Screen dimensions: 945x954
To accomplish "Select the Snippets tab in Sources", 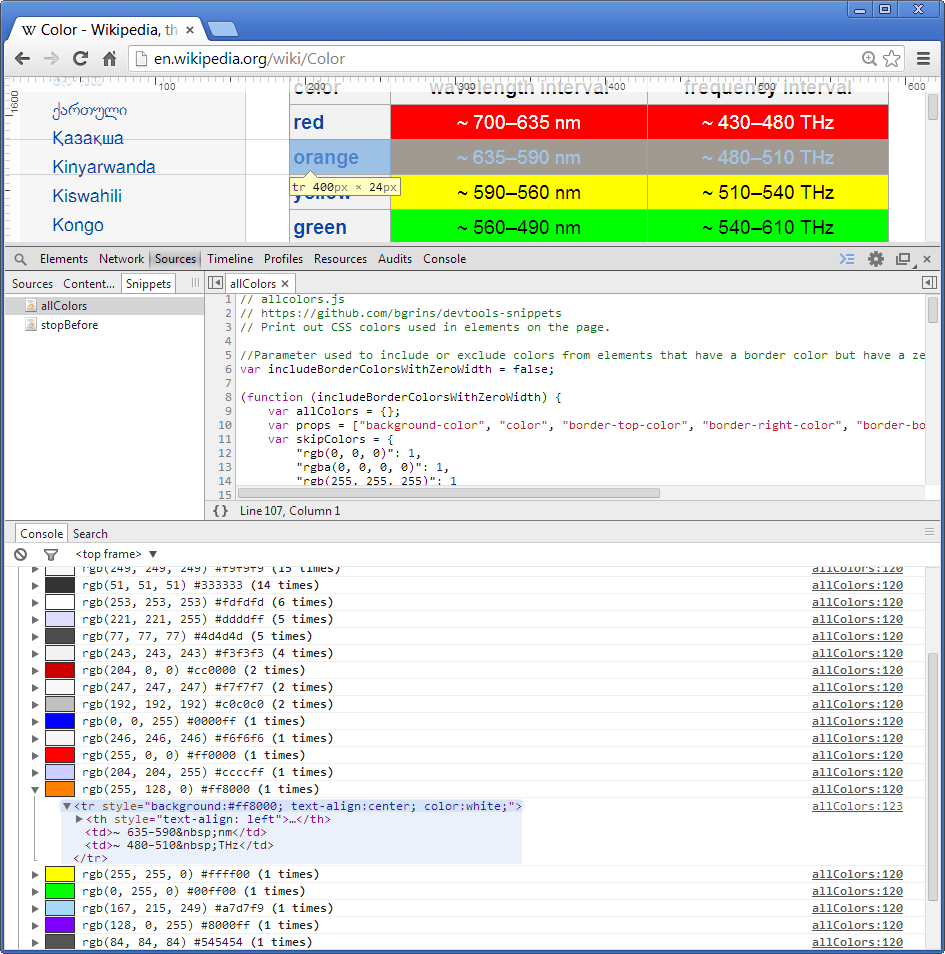I will tap(148, 283).
